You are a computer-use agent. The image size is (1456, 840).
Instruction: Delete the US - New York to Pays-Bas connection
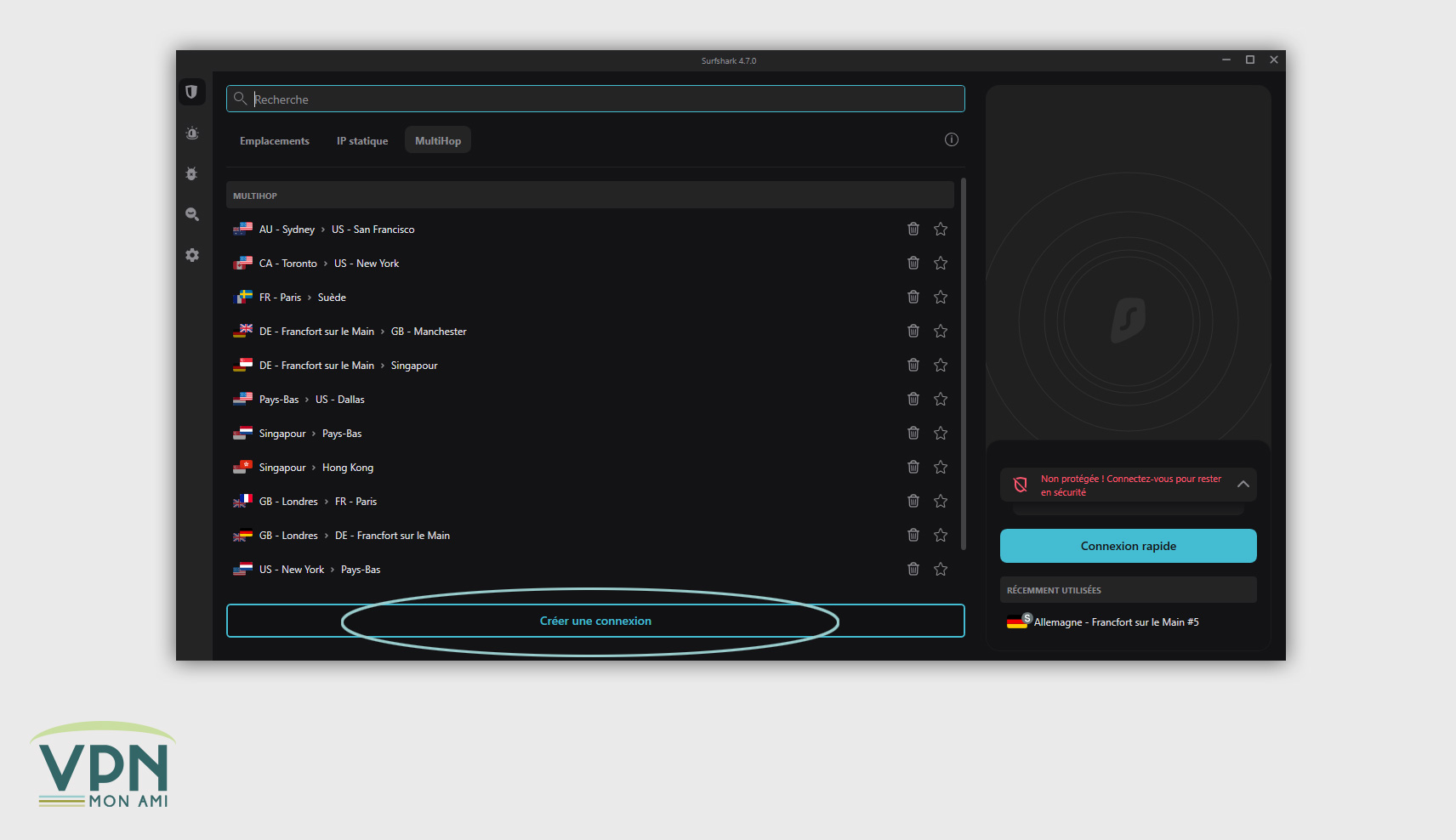(913, 569)
